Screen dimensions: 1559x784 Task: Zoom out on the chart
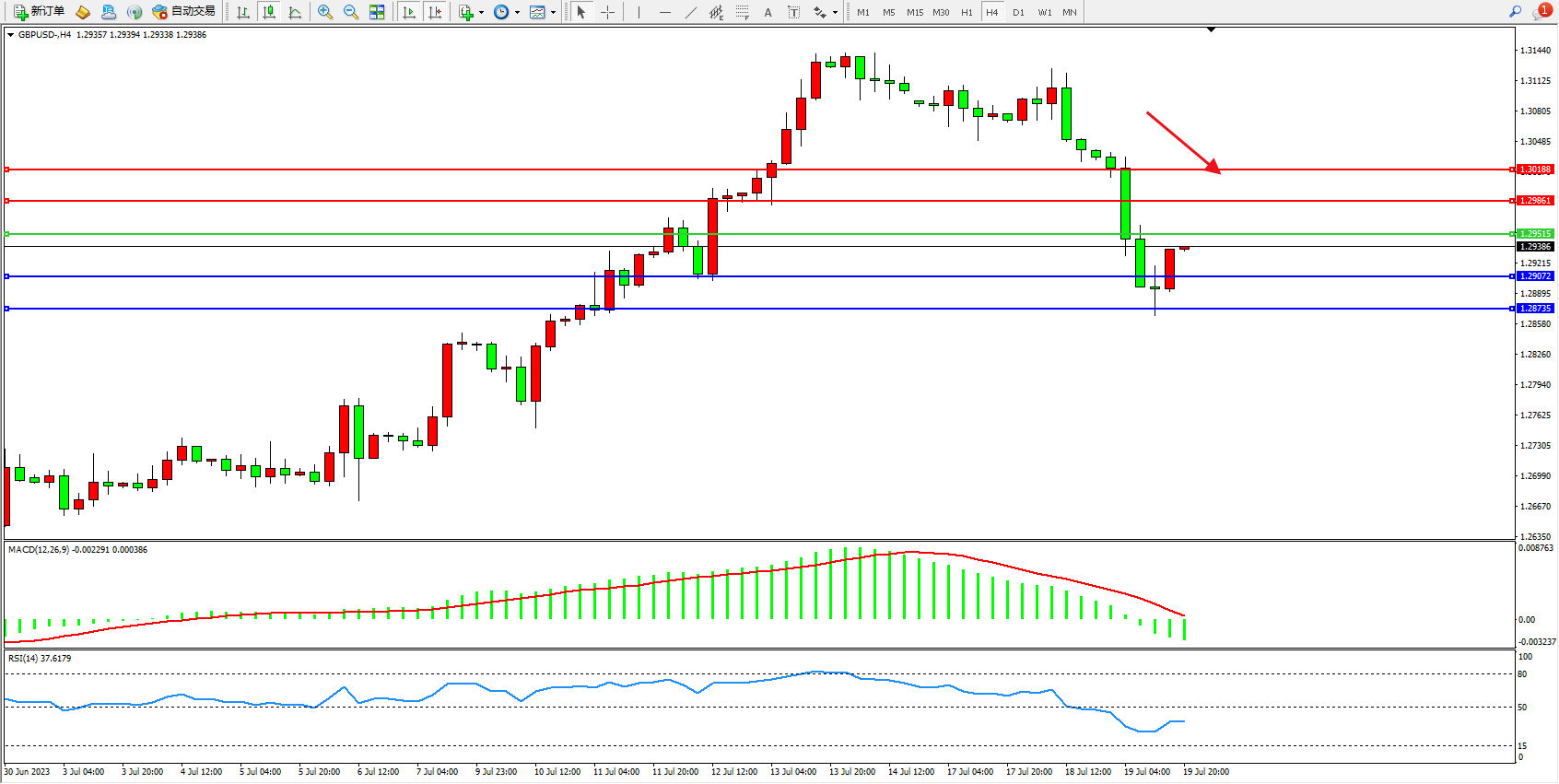click(x=351, y=12)
